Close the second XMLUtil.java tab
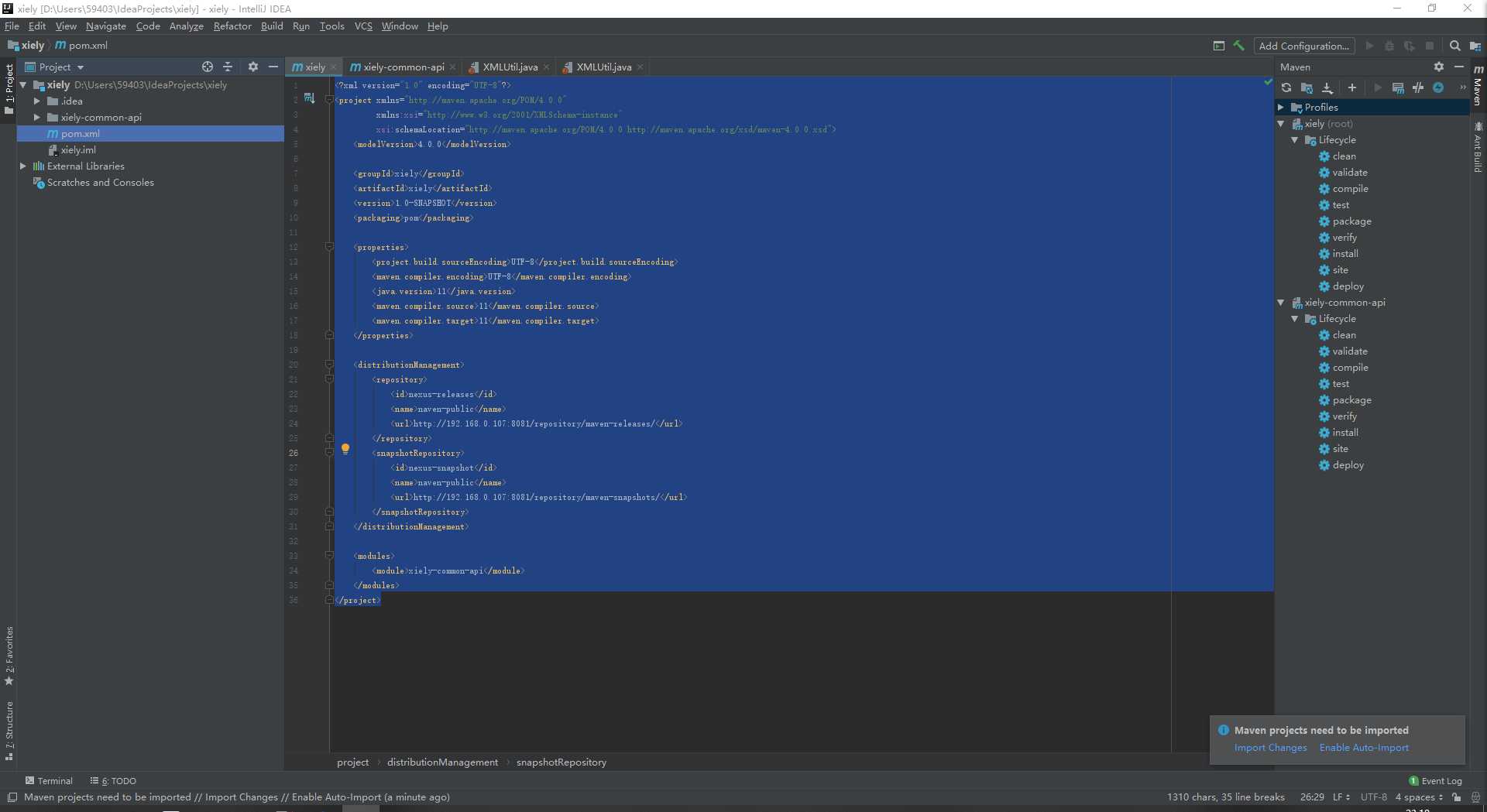Image resolution: width=1487 pixels, height=812 pixels. [640, 67]
